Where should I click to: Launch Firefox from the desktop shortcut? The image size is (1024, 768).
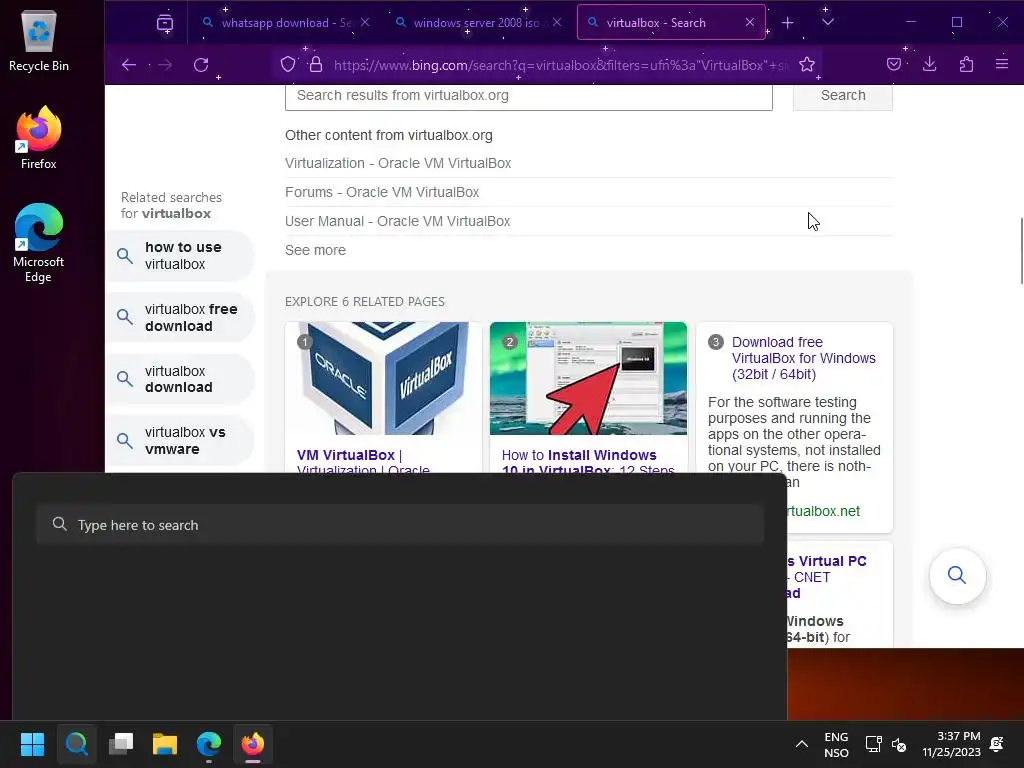39,138
